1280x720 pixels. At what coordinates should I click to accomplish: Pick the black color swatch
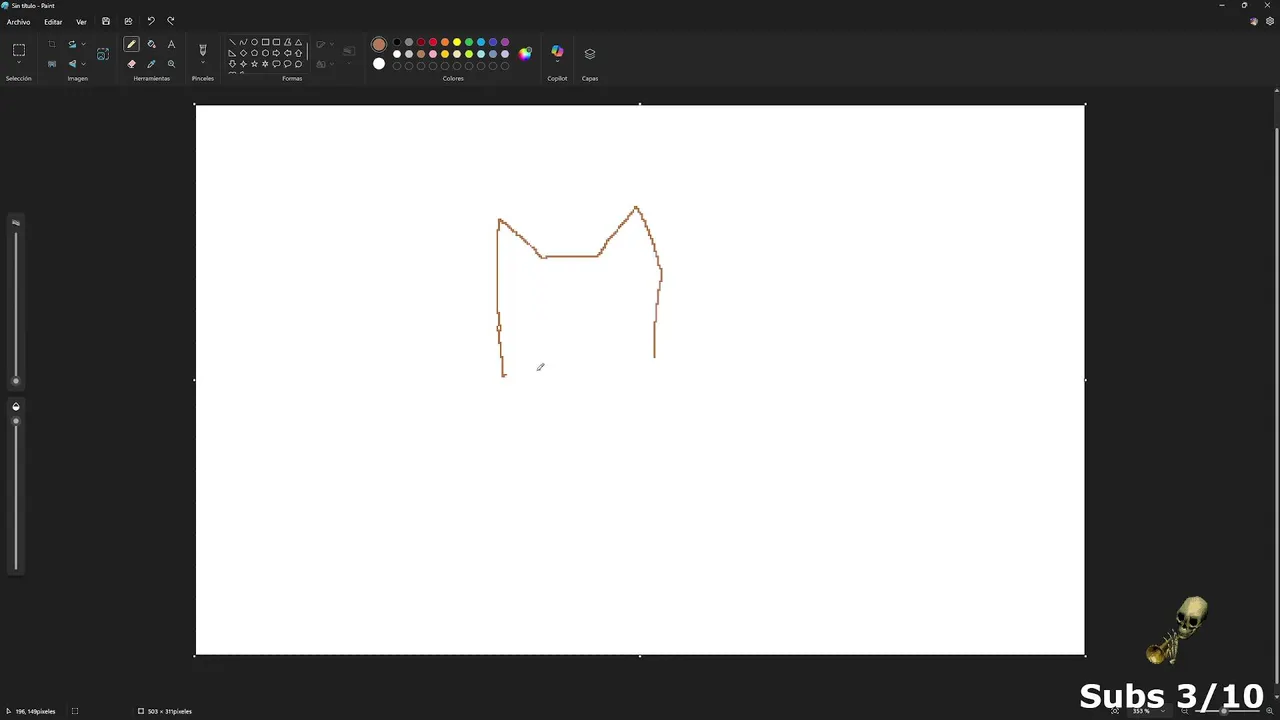[x=397, y=42]
